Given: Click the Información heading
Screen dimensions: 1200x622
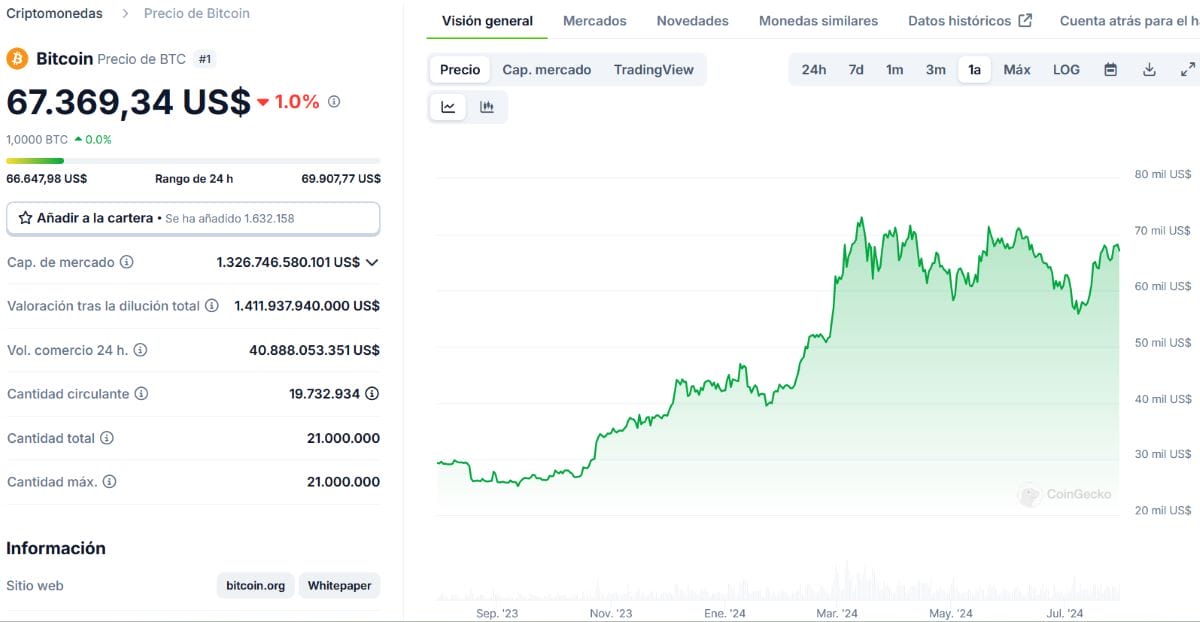Looking at the screenshot, I should coord(56,548).
